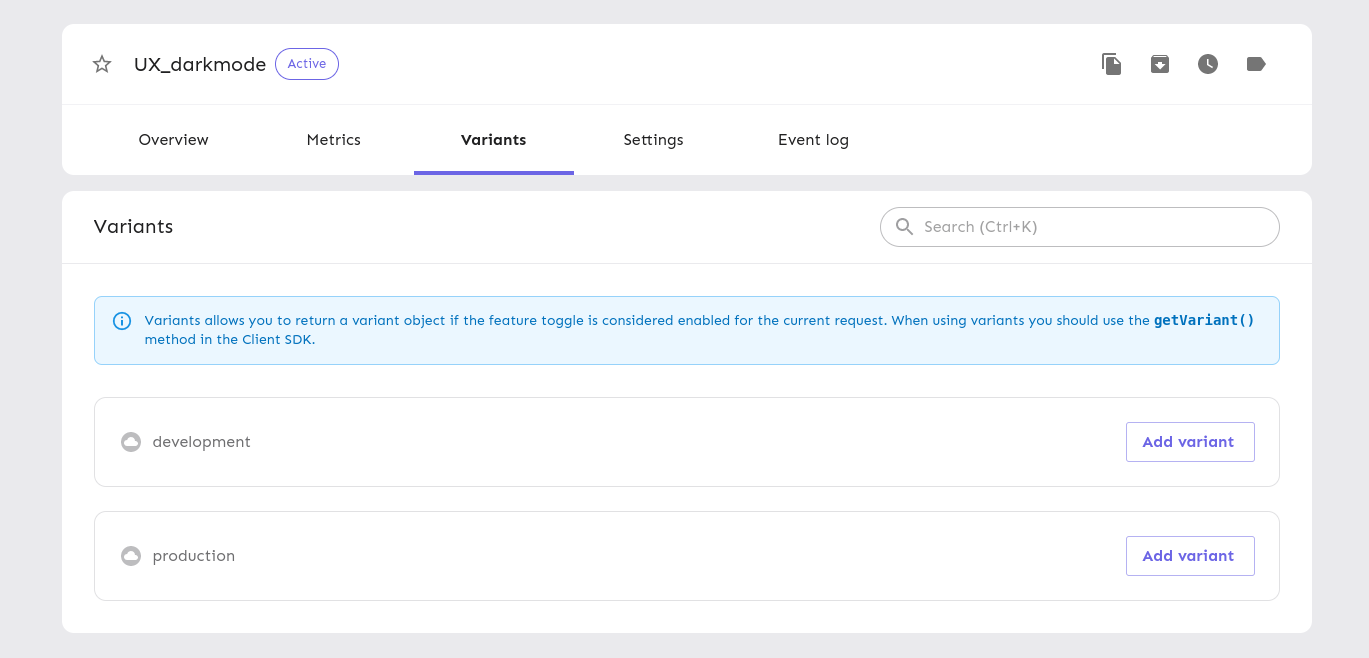The width and height of the screenshot is (1369, 658).
Task: Go to the Settings tab
Action: coord(653,140)
